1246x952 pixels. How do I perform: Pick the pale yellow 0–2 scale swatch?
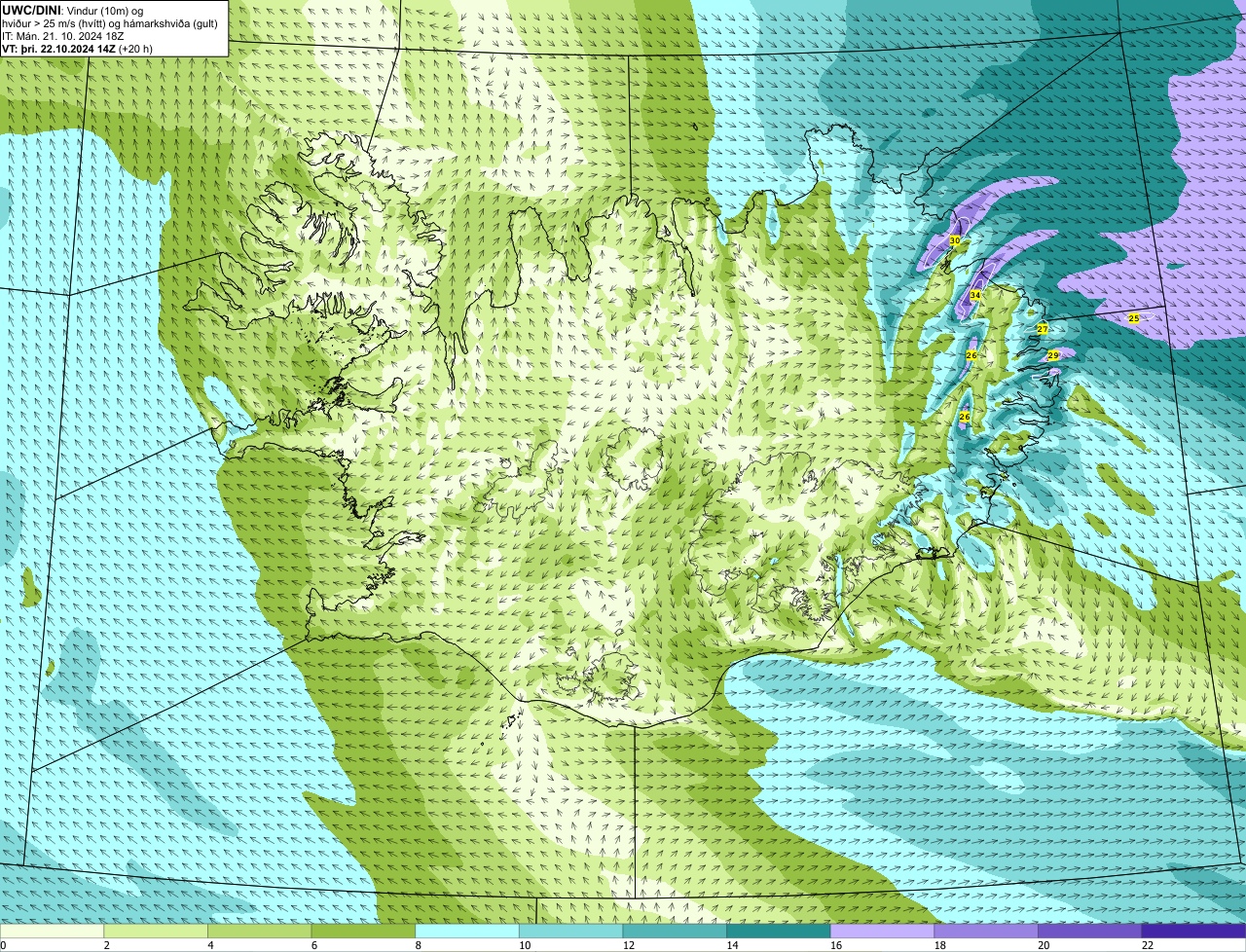52,931
